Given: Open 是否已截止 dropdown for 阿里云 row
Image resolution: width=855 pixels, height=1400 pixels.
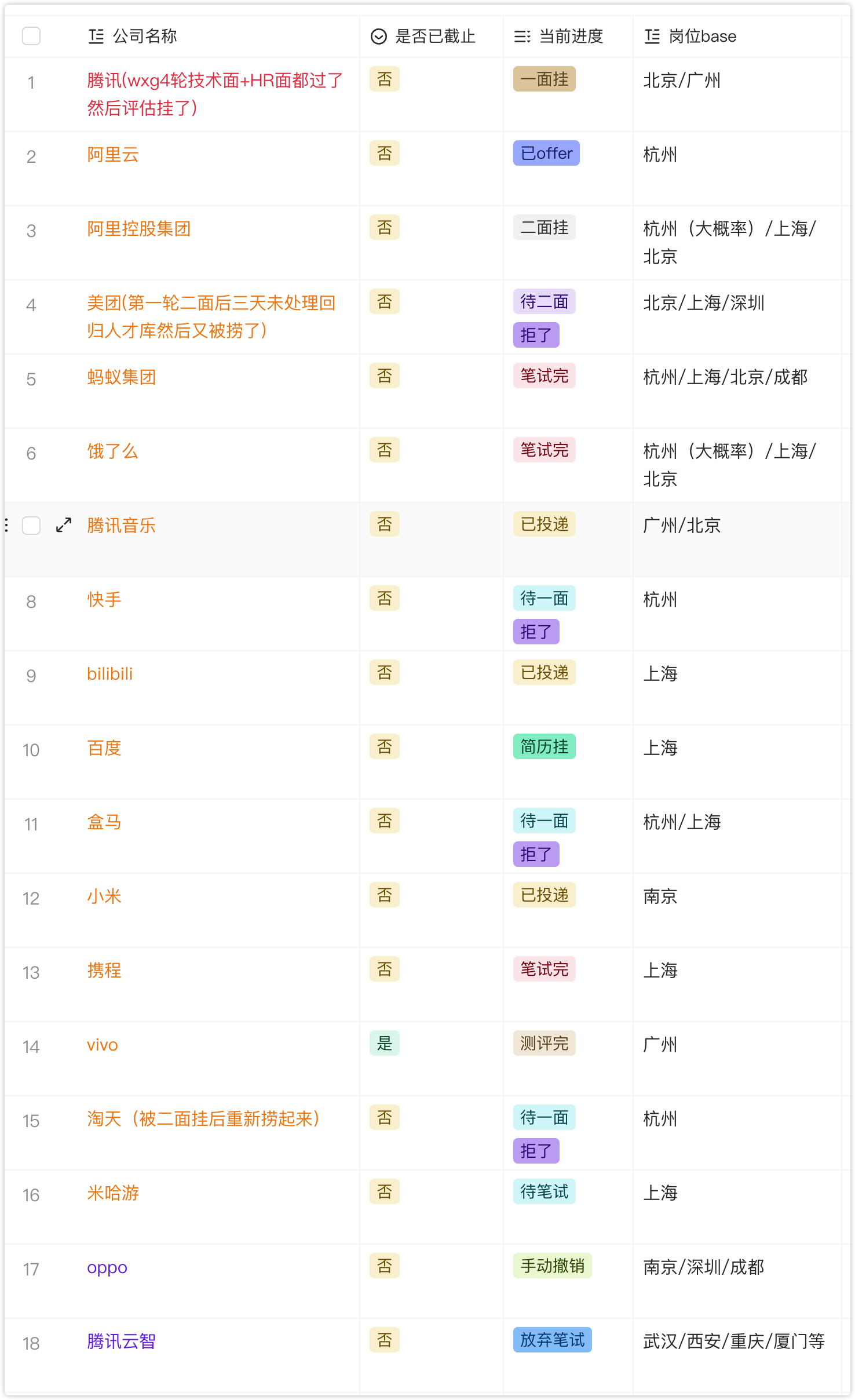Looking at the screenshot, I should click(x=385, y=154).
